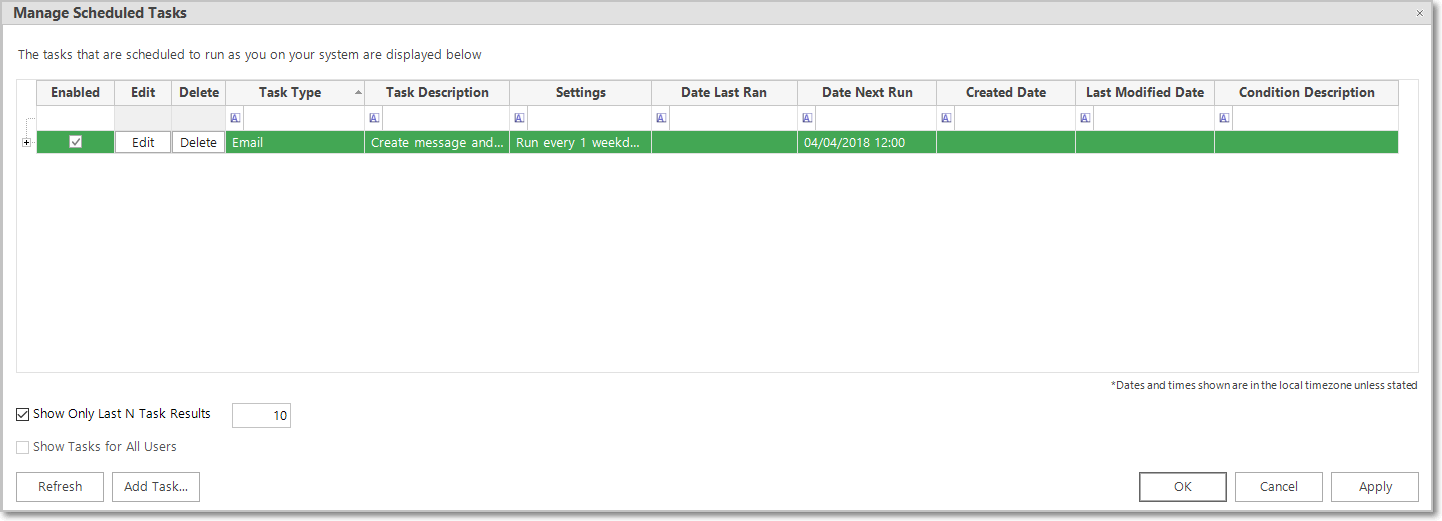Sort by the Task Type column header
Image resolution: width=1442 pixels, height=521 pixels.
(295, 92)
